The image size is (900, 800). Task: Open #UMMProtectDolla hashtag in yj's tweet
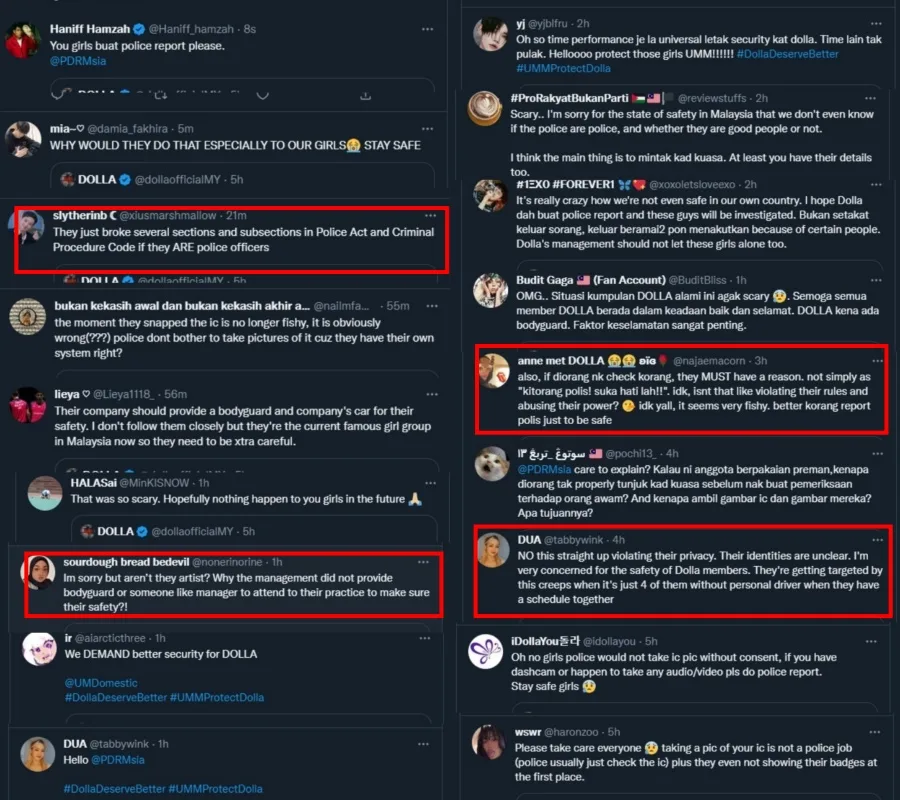point(564,68)
